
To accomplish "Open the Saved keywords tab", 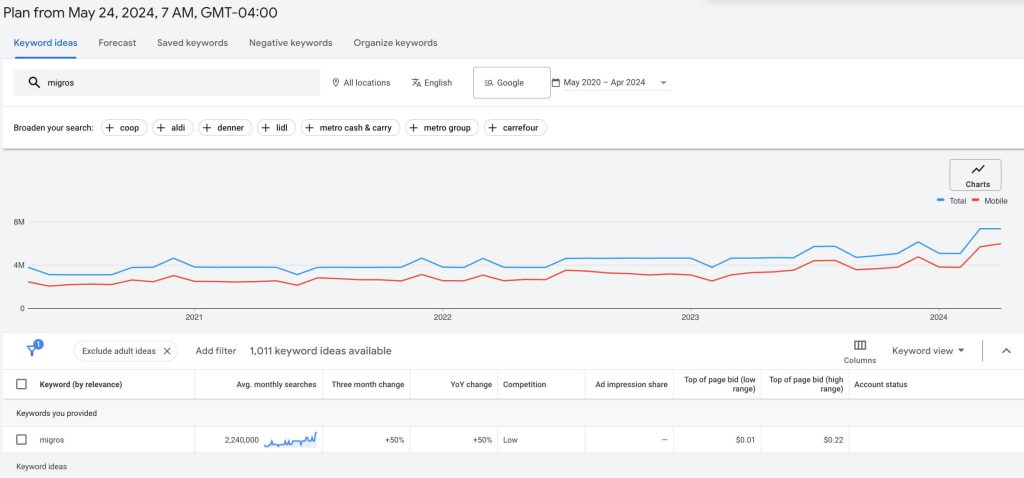I will pyautogui.click(x=193, y=43).
